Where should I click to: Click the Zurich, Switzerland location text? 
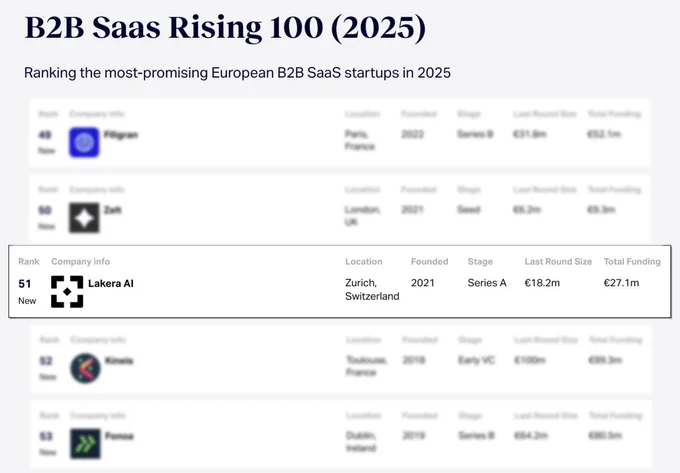(x=372, y=290)
